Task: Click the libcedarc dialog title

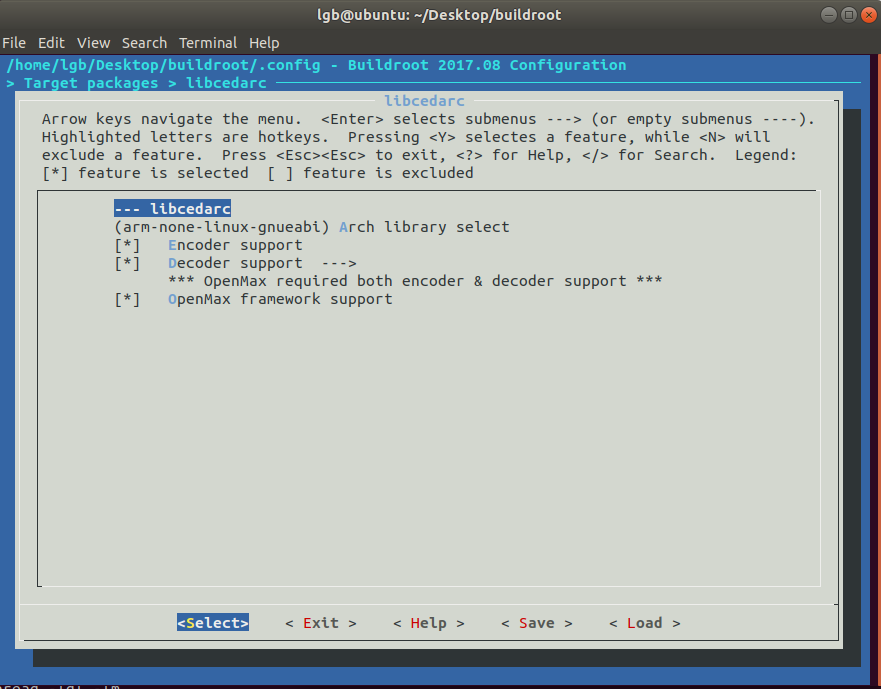Action: point(424,101)
